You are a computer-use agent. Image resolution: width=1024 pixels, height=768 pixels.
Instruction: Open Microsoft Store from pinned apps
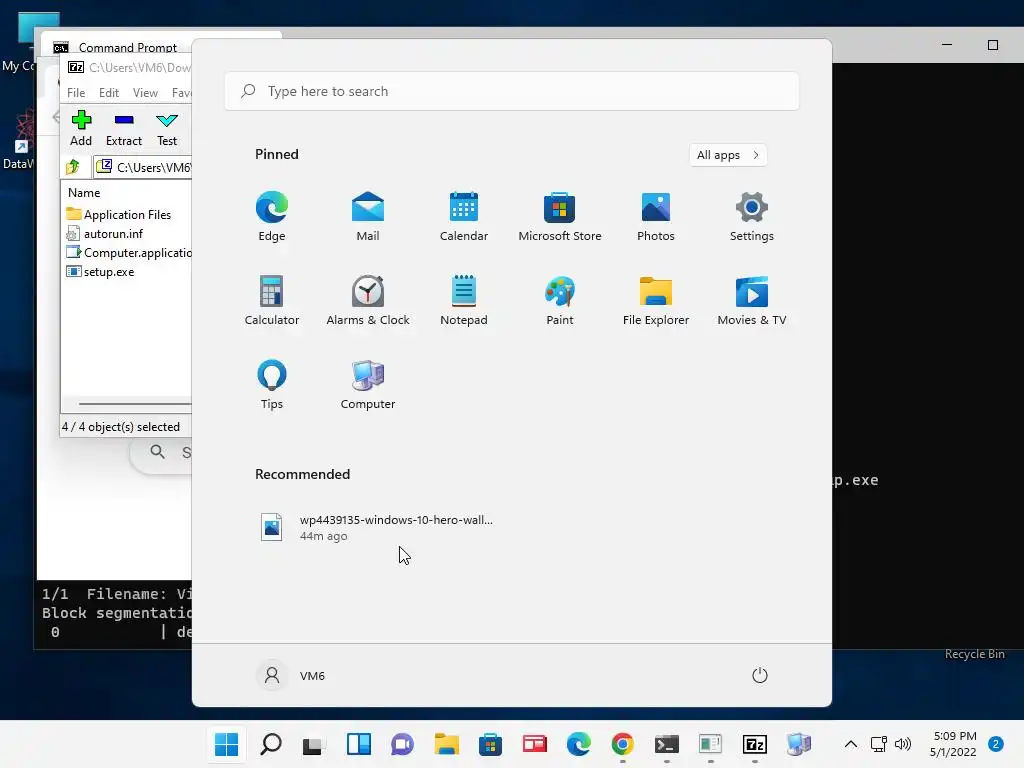pos(560,216)
